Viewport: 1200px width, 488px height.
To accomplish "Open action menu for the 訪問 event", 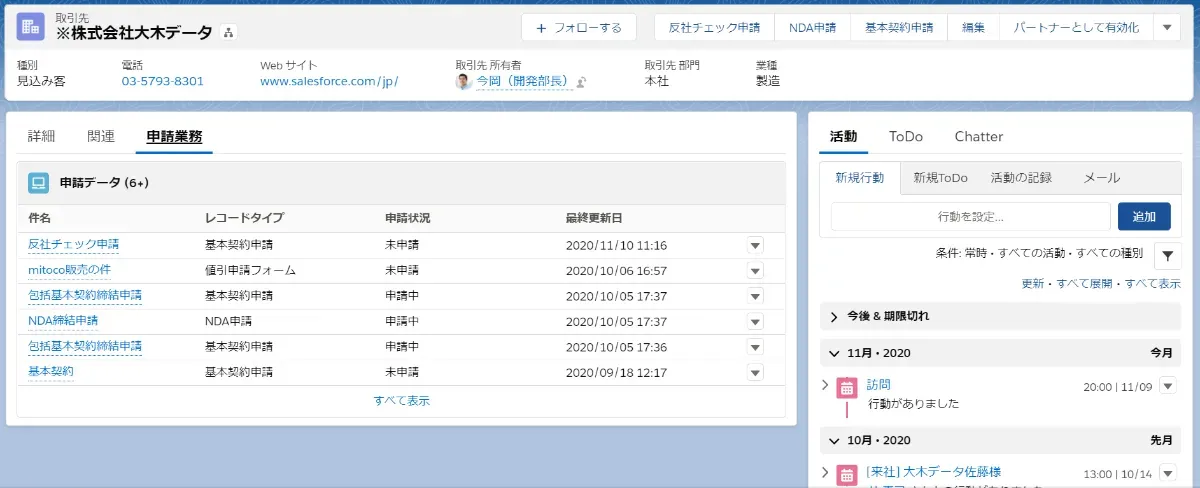I will coord(1167,386).
